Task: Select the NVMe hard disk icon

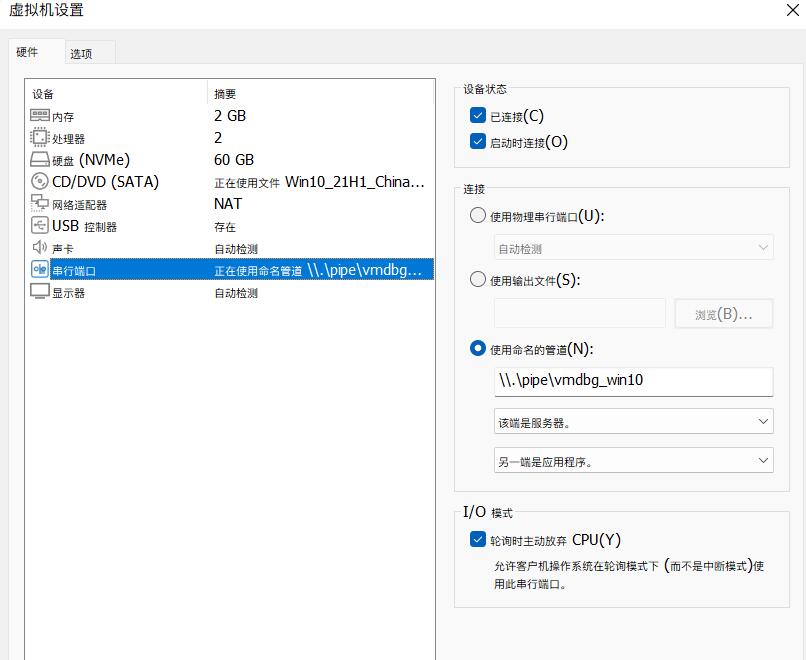Action: 40,159
